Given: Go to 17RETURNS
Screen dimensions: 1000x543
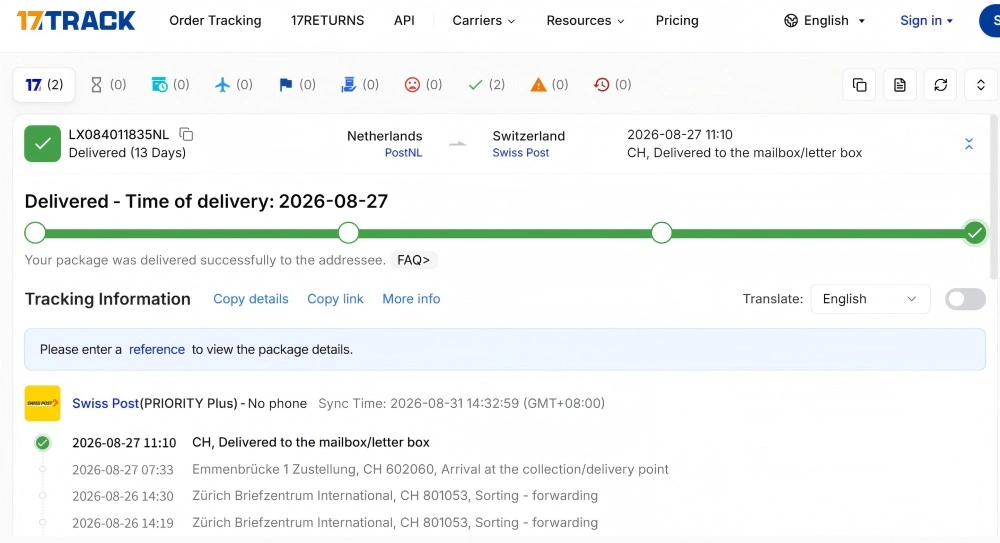Looking at the screenshot, I should pyautogui.click(x=327, y=20).
